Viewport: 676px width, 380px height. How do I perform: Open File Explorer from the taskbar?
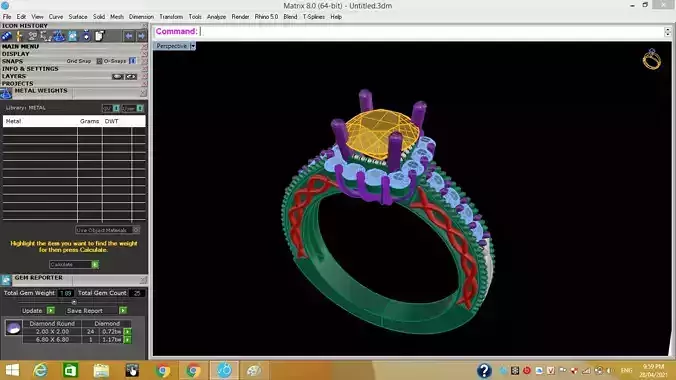pos(101,371)
